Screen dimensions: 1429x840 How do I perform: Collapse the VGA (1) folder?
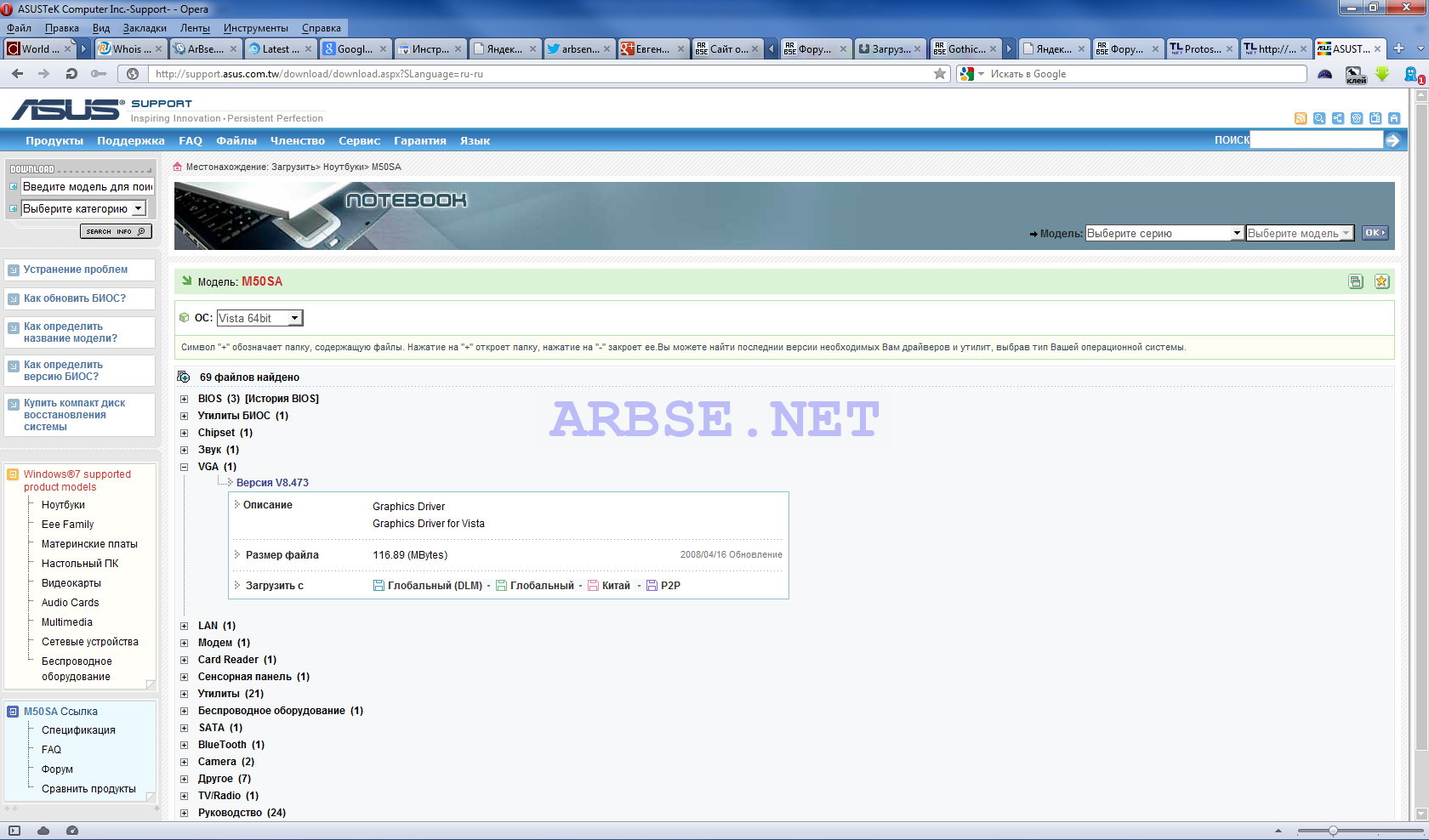point(185,467)
